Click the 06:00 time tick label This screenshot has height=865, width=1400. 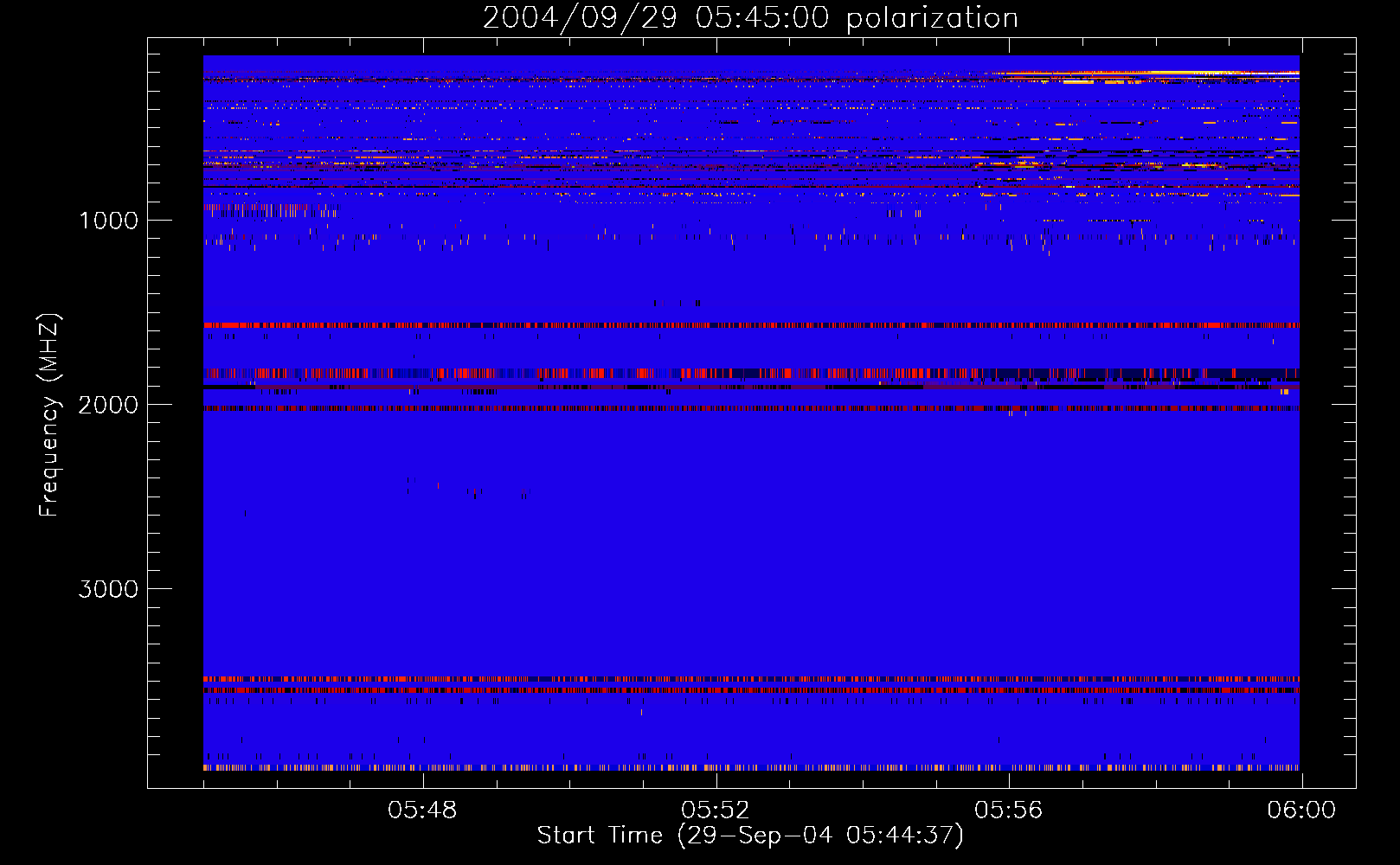(x=1301, y=811)
